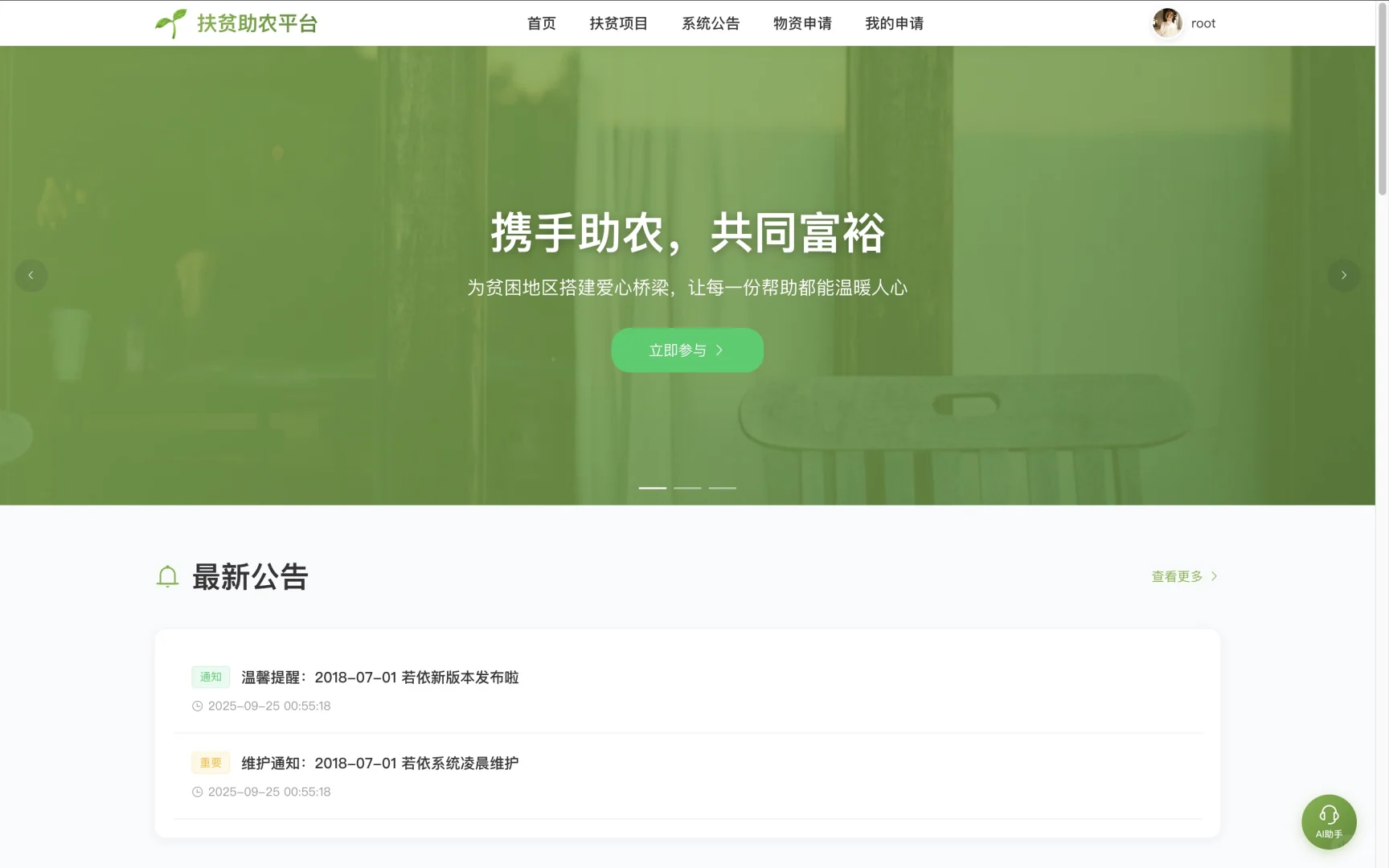This screenshot has width=1389, height=868.
Task: Switch to the 扶贫项目 nav item
Action: coord(617,23)
